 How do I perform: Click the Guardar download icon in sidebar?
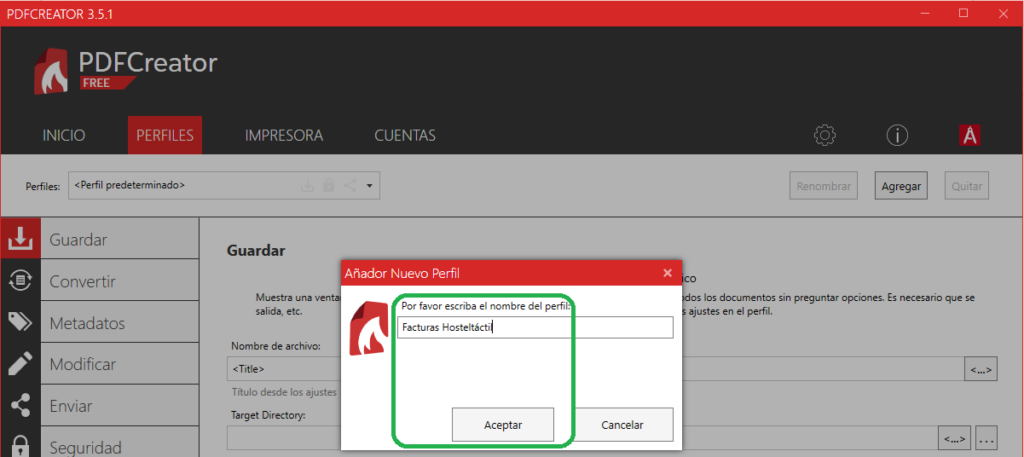coord(19,239)
